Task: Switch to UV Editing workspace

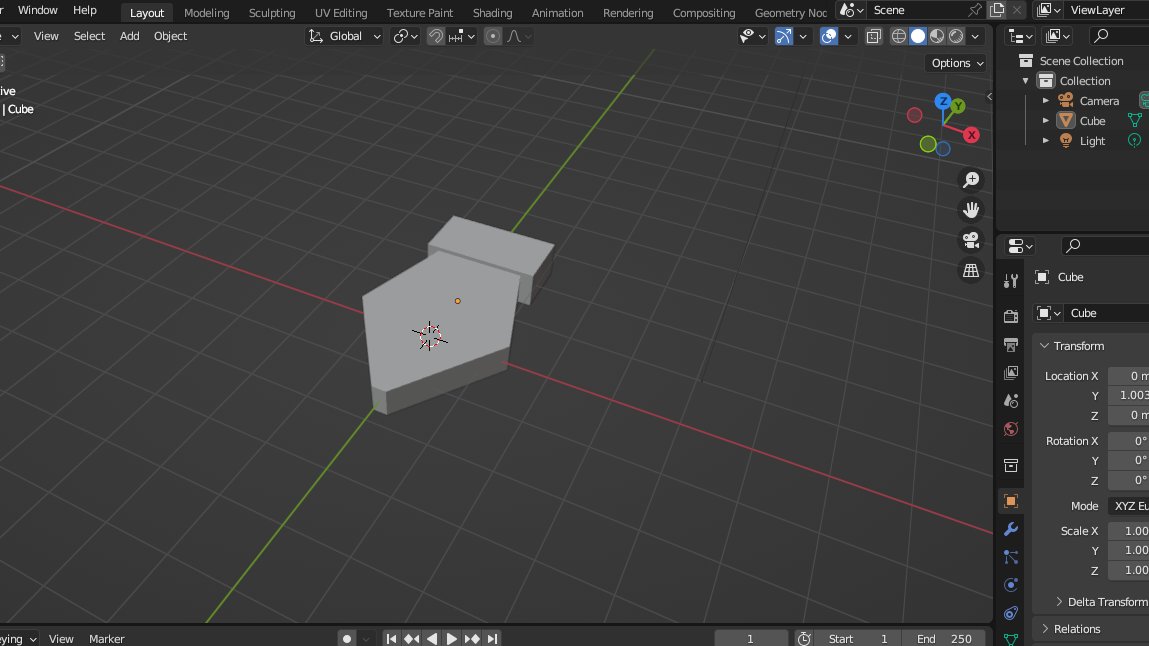Action: (x=341, y=12)
